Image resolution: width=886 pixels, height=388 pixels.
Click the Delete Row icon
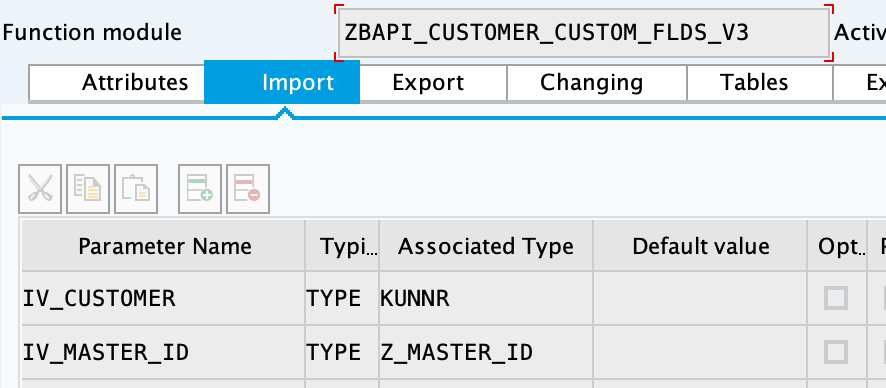tap(247, 189)
